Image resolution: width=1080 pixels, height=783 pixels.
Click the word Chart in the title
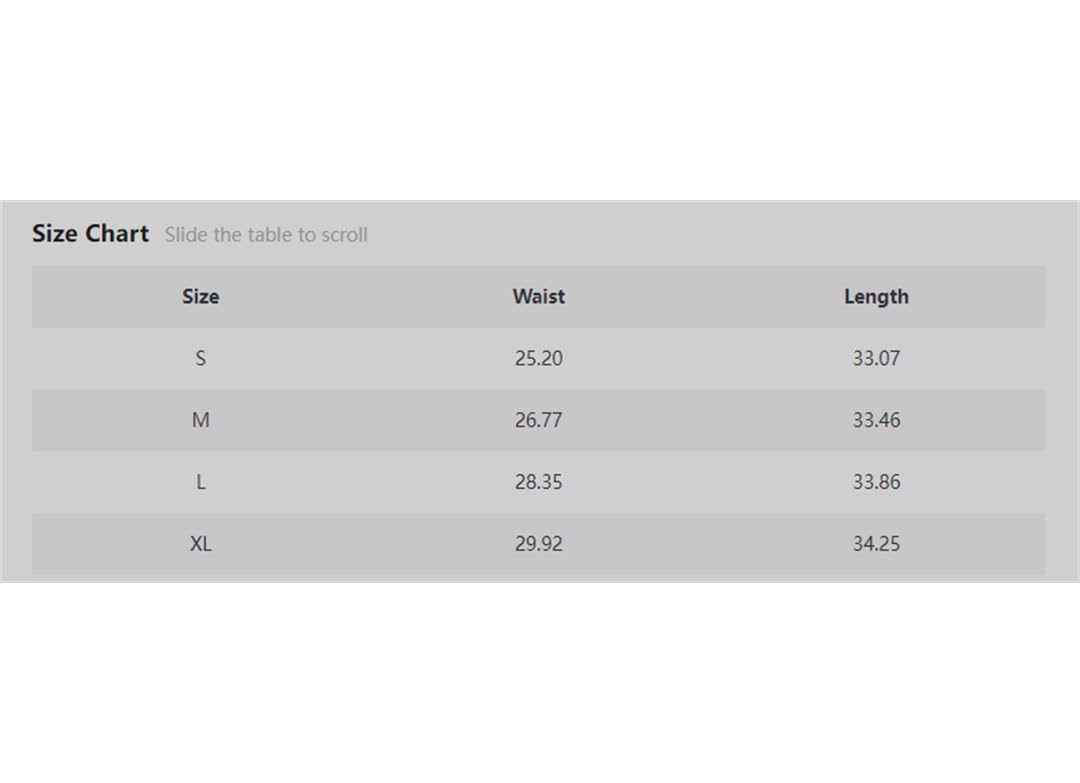click(116, 233)
